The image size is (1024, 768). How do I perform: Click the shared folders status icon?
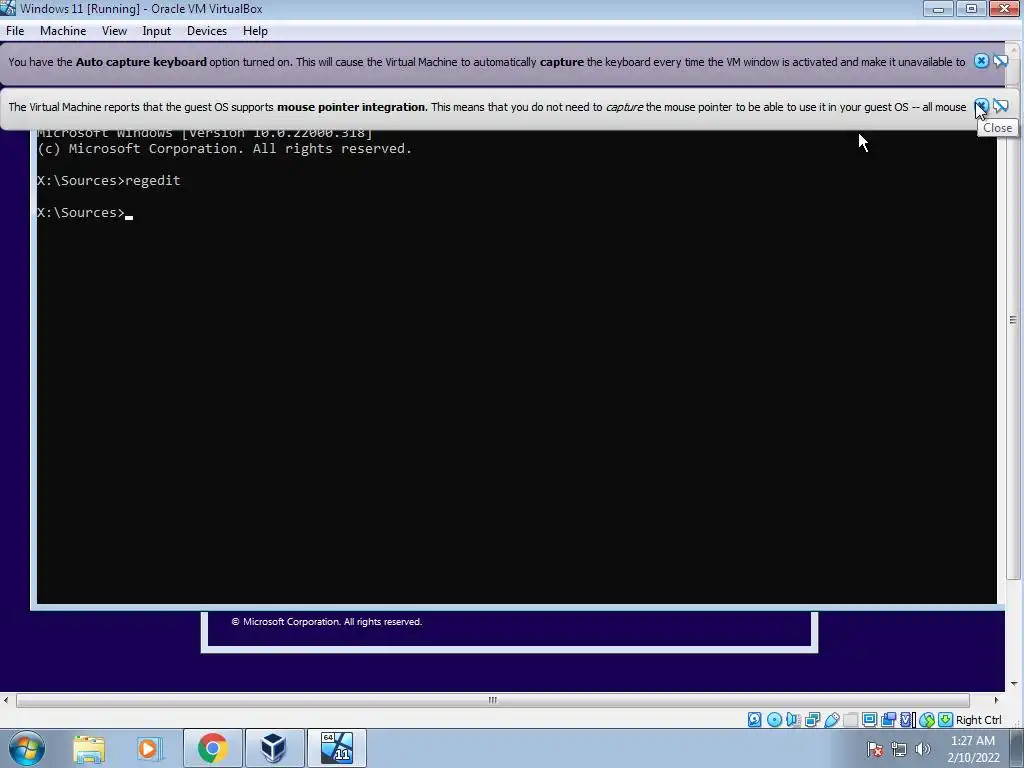click(x=850, y=720)
